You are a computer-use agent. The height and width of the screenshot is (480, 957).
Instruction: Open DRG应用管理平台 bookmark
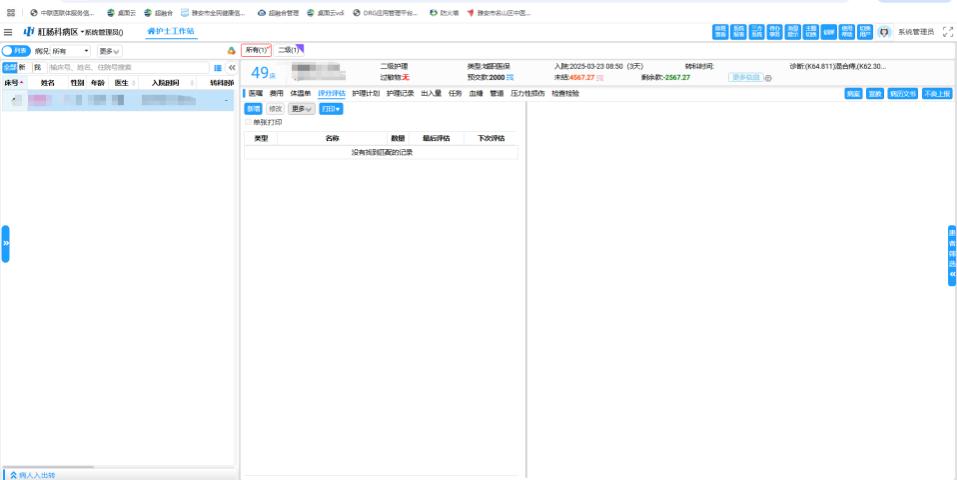[385, 12]
